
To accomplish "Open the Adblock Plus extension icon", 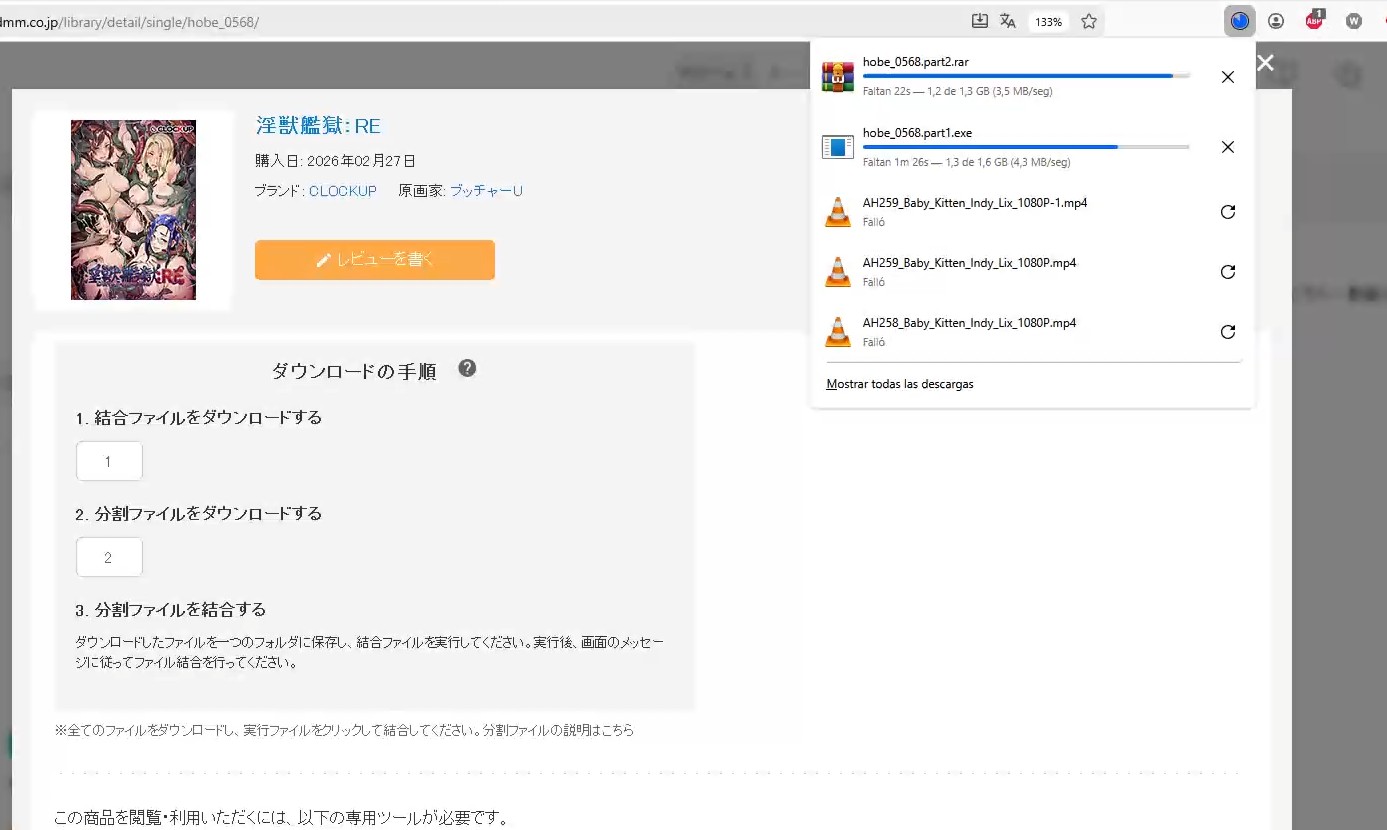I will pyautogui.click(x=1315, y=20).
